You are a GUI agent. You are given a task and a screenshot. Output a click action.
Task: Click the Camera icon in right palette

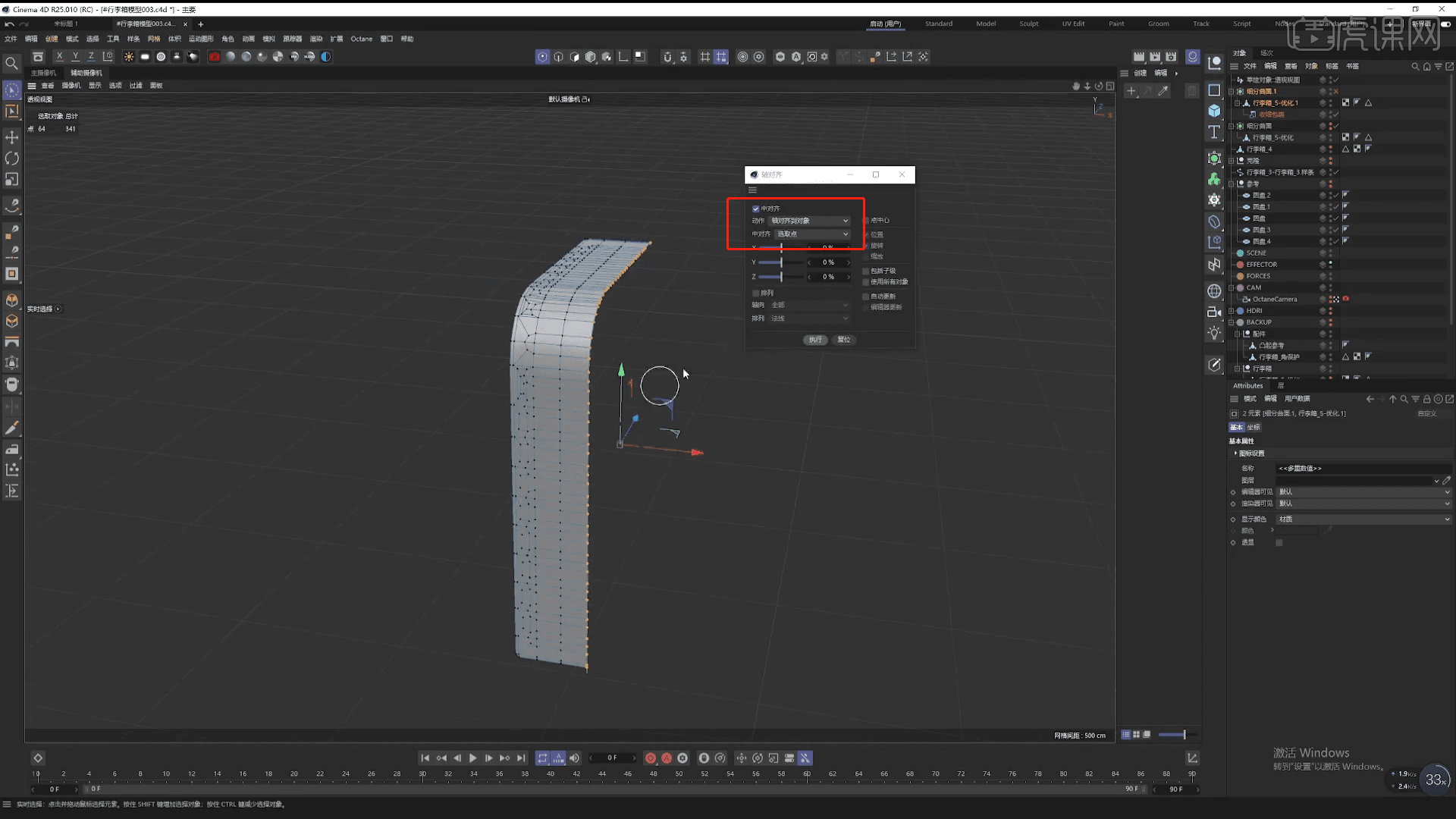(x=1214, y=312)
